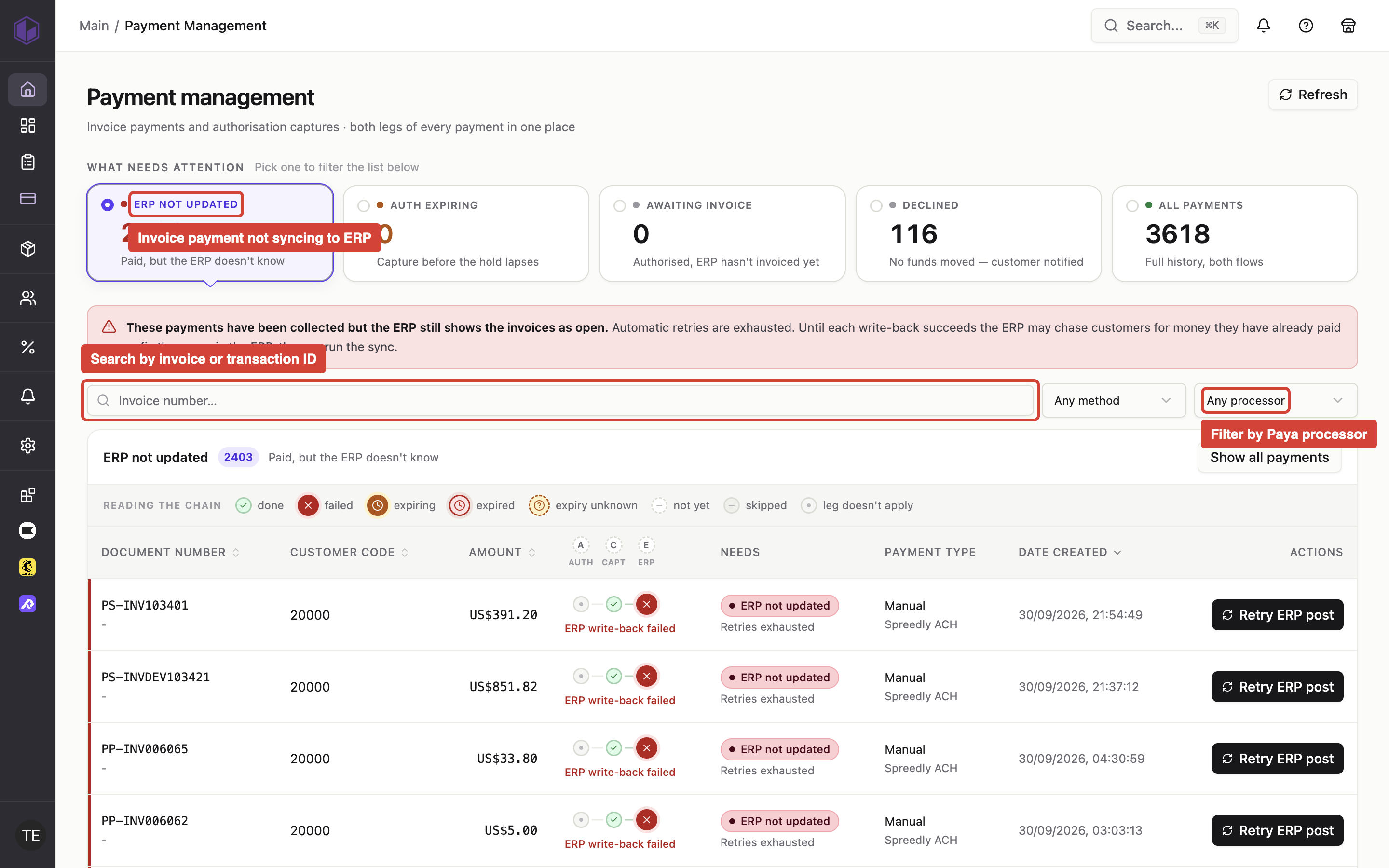Click the Refresh button

(x=1313, y=95)
